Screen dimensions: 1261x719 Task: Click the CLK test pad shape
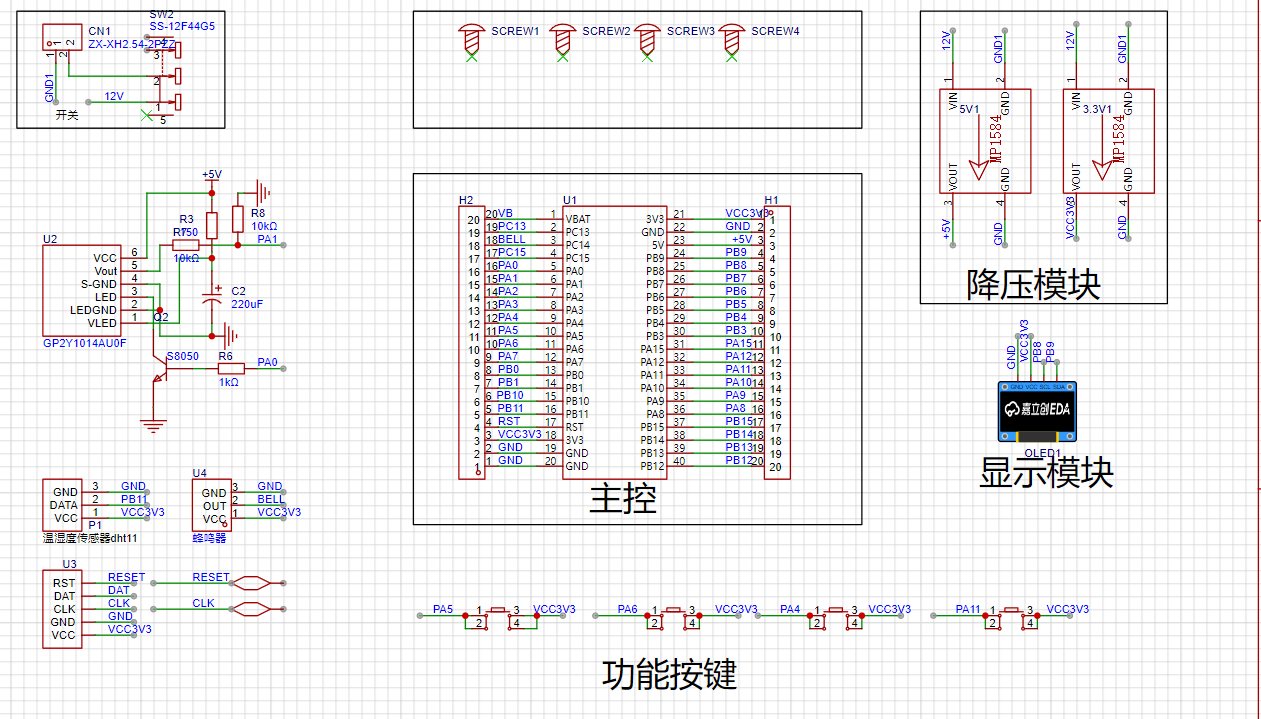pos(250,609)
